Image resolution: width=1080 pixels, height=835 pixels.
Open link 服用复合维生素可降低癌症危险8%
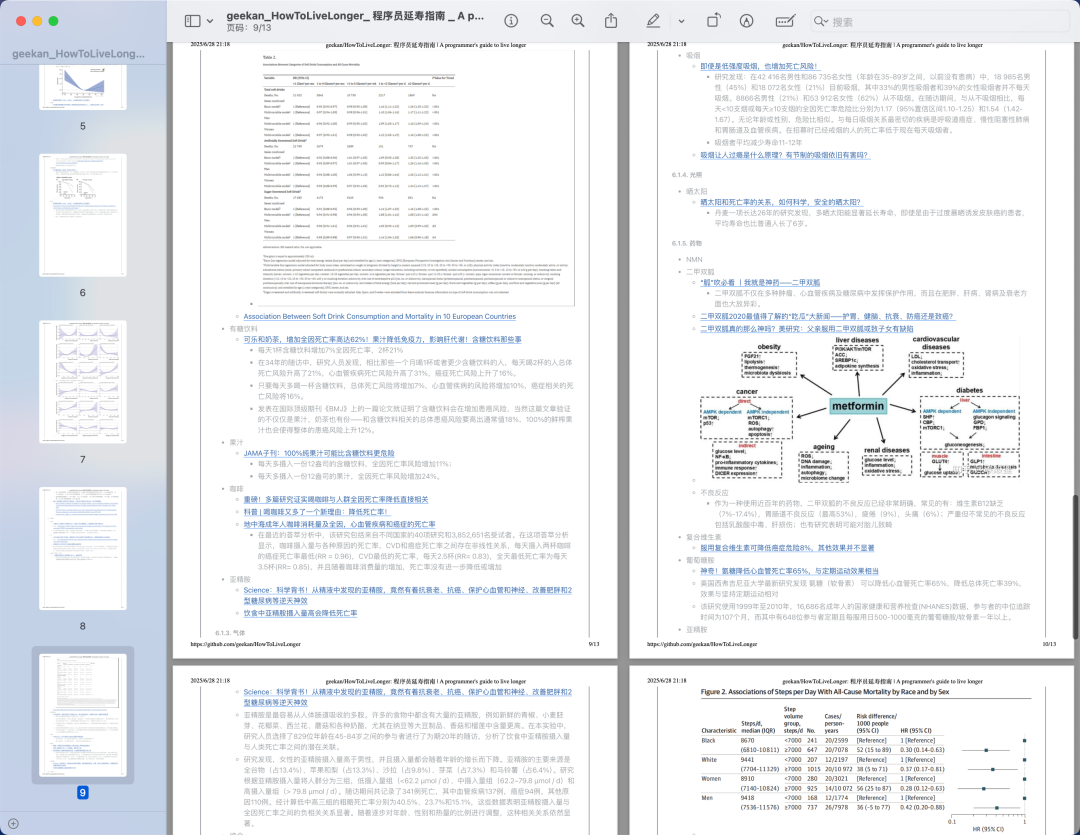click(x=787, y=548)
